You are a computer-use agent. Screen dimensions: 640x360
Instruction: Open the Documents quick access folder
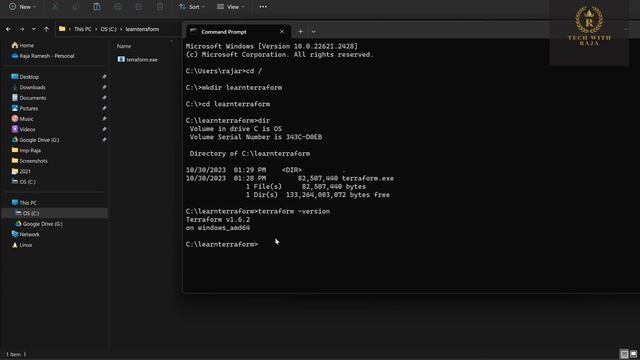tap(29, 98)
